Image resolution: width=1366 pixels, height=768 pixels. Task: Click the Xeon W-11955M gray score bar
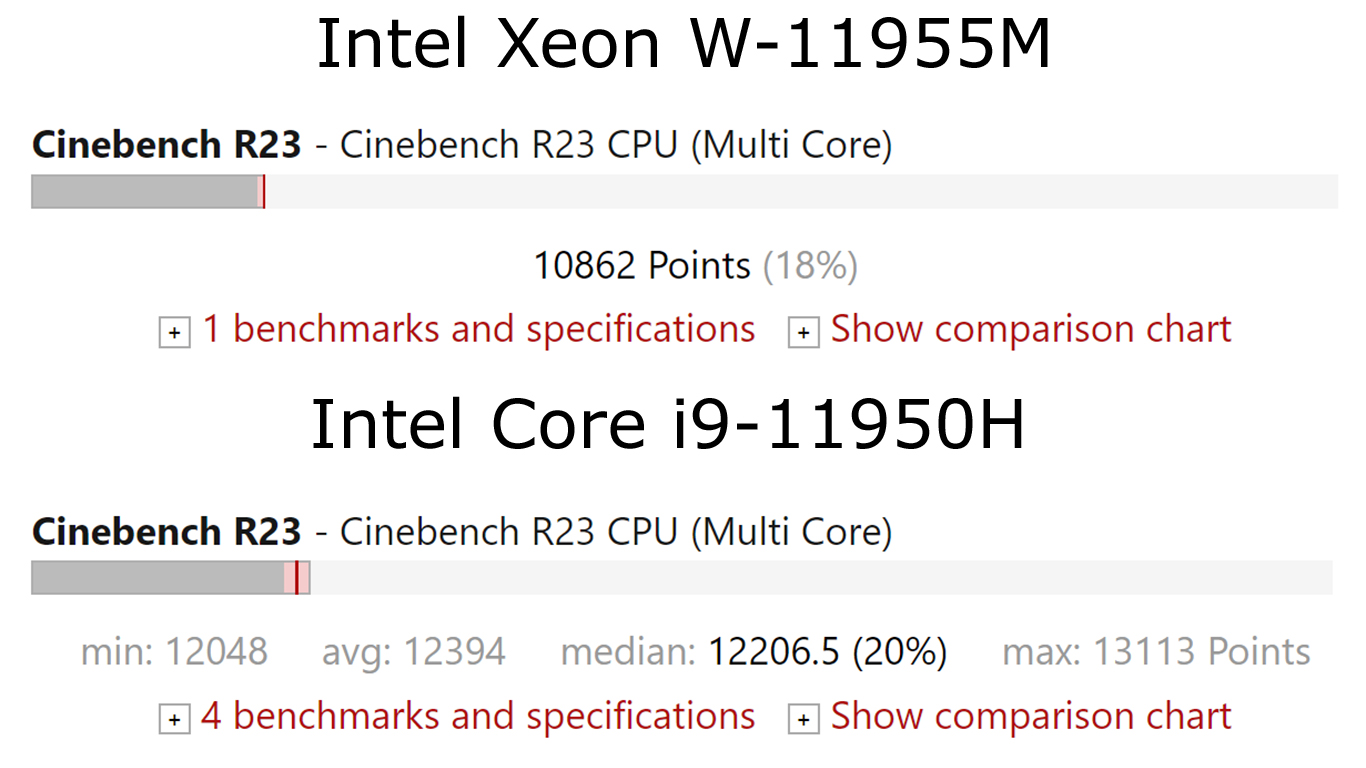click(x=145, y=192)
